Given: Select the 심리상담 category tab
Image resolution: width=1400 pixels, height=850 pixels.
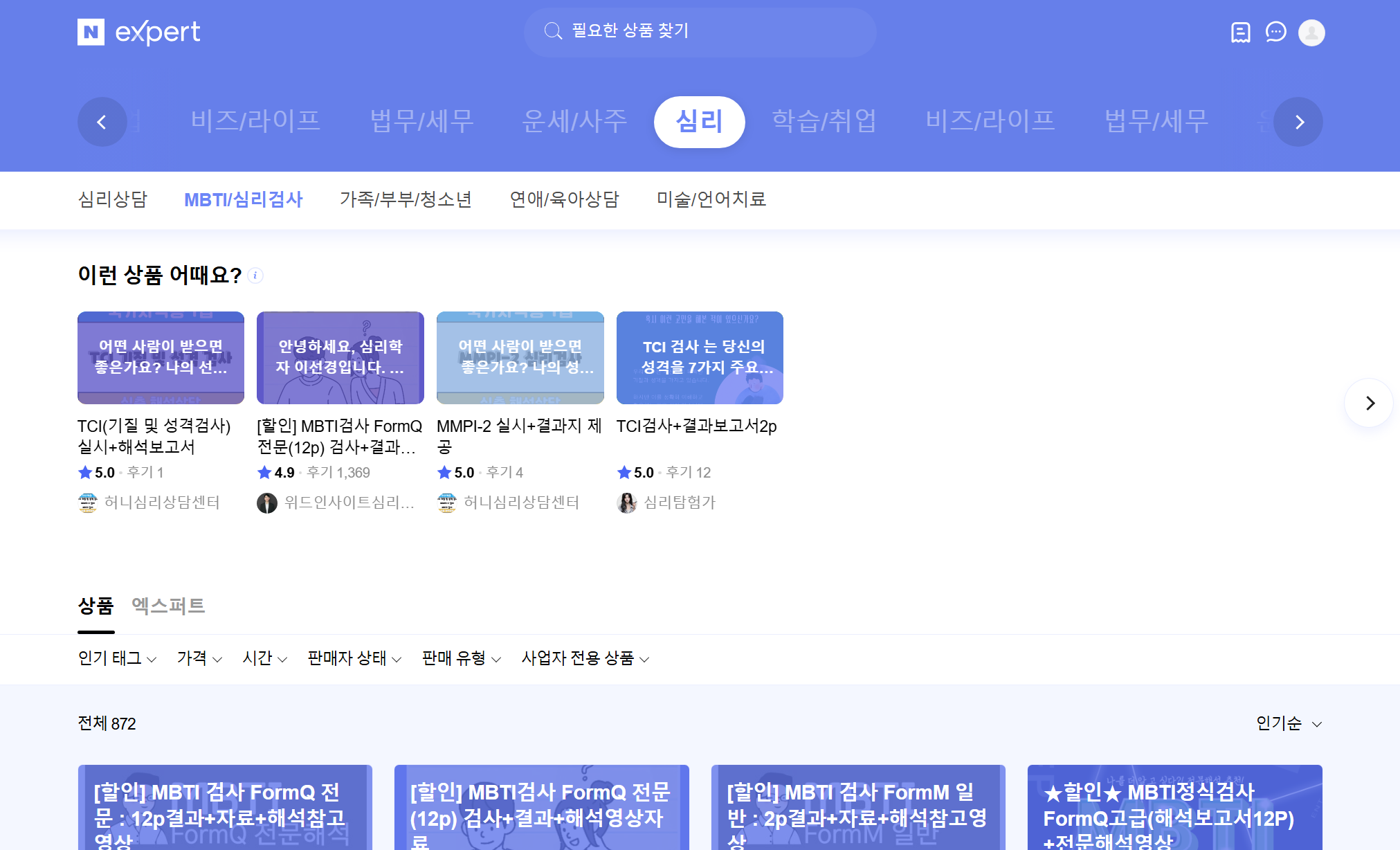Looking at the screenshot, I should pyautogui.click(x=113, y=199).
